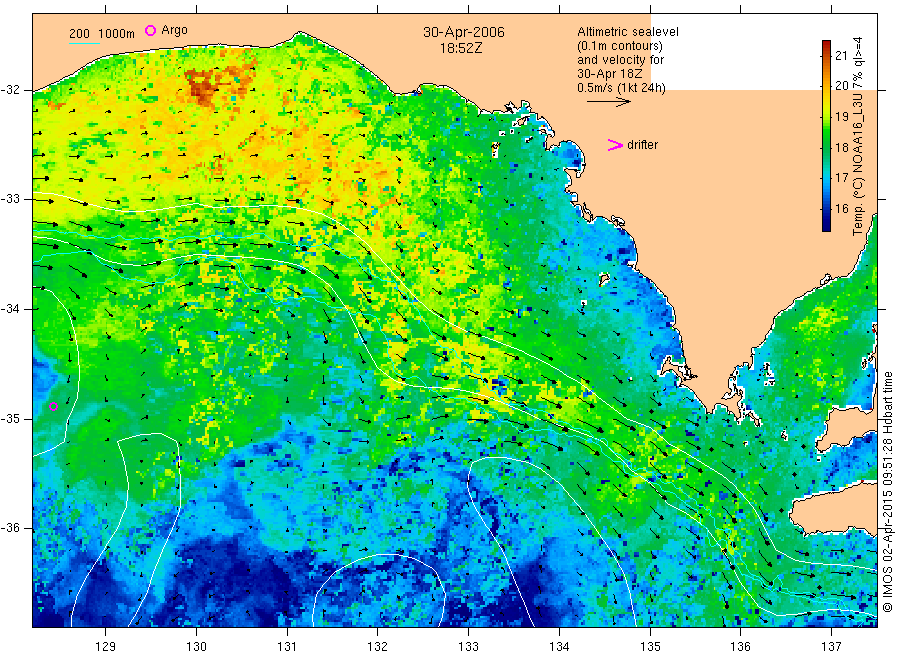Screen dimensions: 900x660
Task: Click the longitude label 131
Action: coord(287,647)
